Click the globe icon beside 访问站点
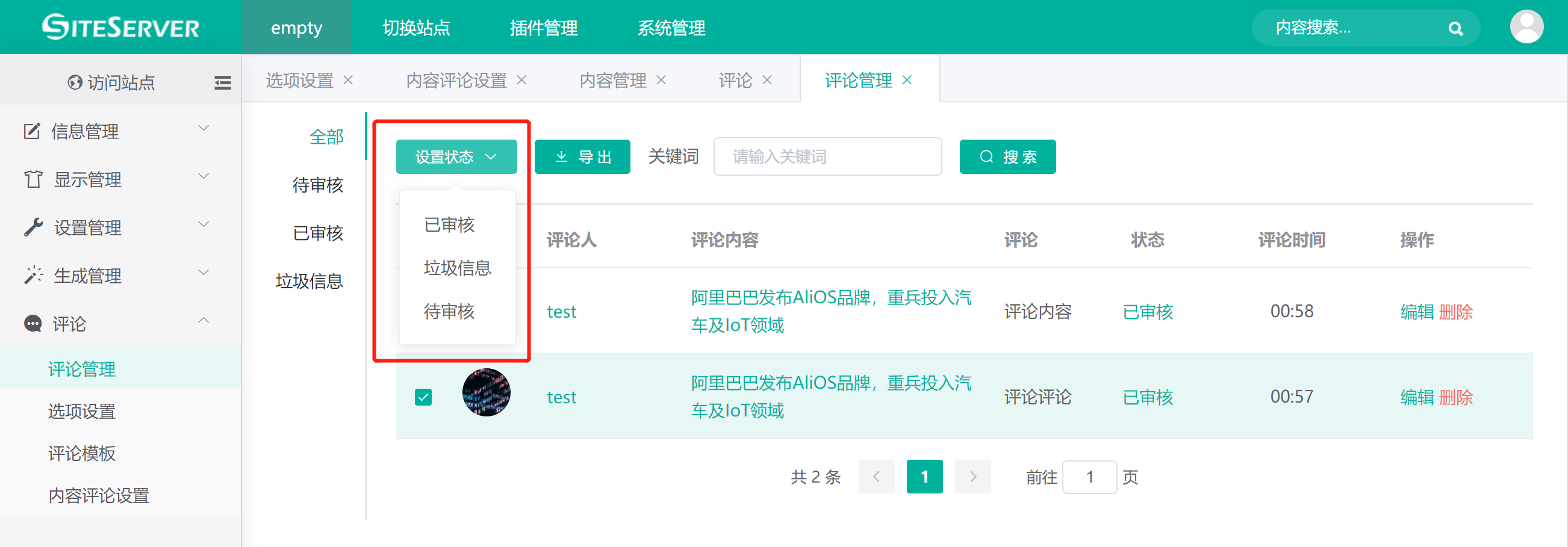This screenshot has width=1568, height=547. (x=75, y=82)
